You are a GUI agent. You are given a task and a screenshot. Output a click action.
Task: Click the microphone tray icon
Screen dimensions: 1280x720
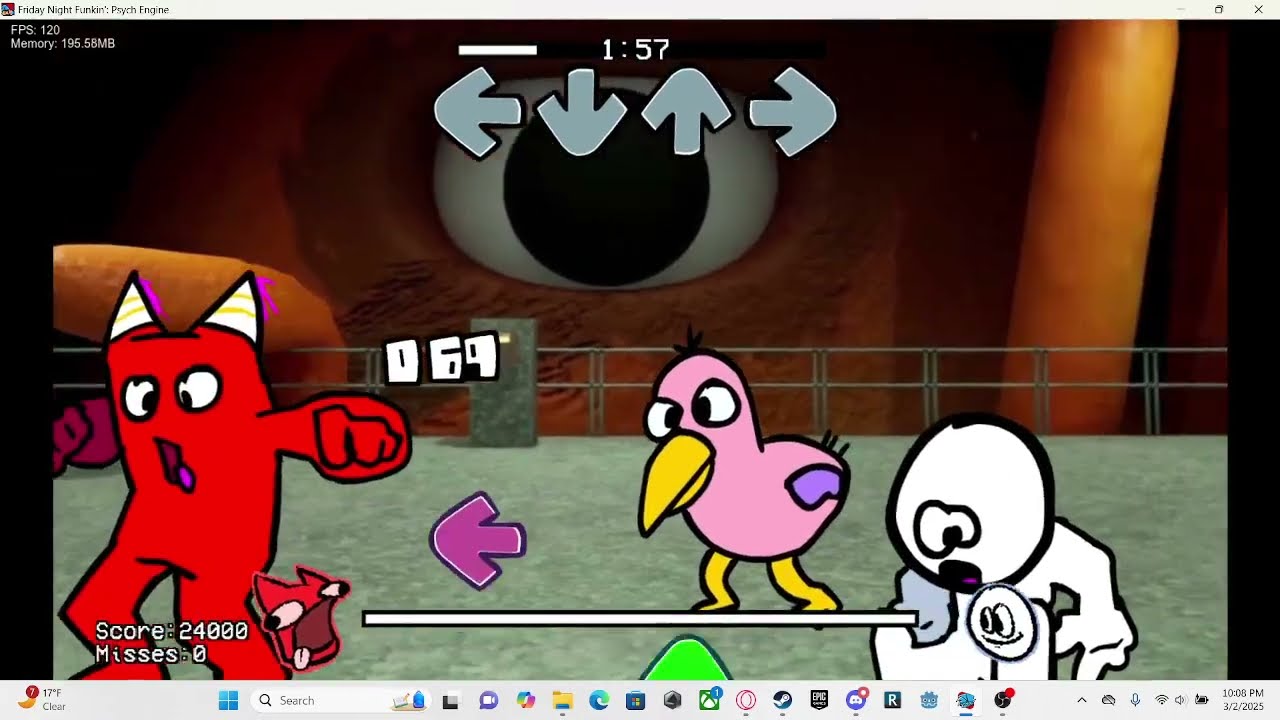[1135, 700]
